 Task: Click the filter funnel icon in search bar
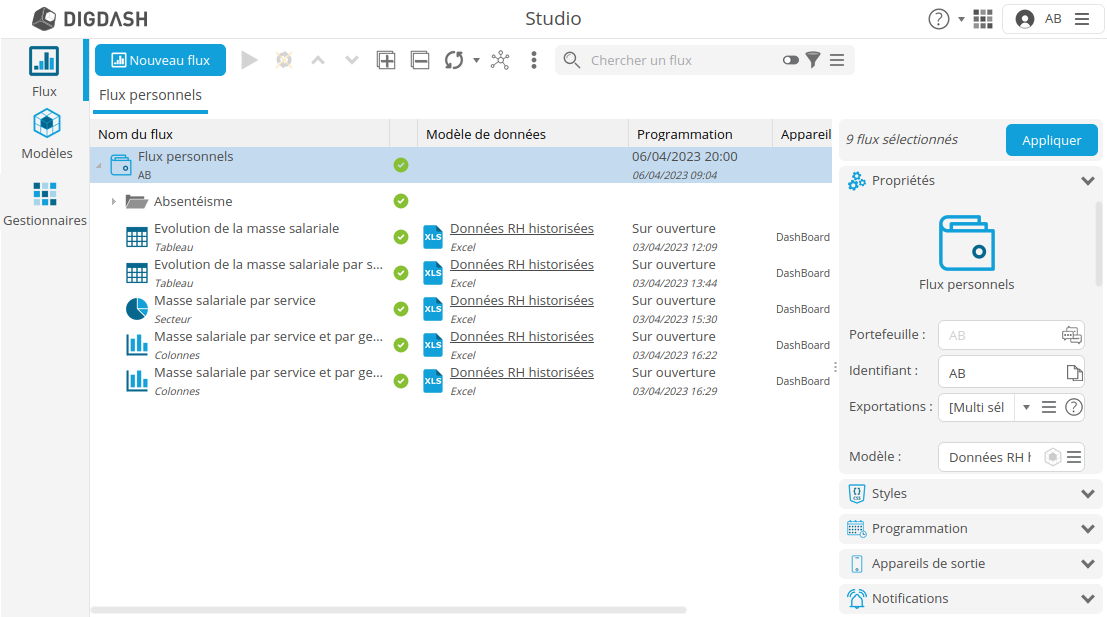tap(813, 60)
